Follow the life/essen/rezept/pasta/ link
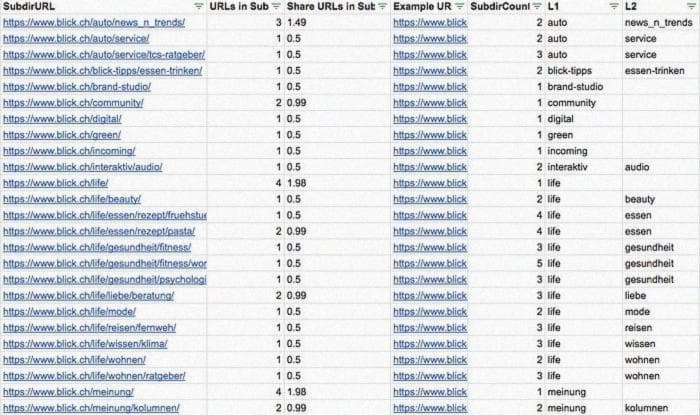The width and height of the screenshot is (700, 415). point(99,231)
